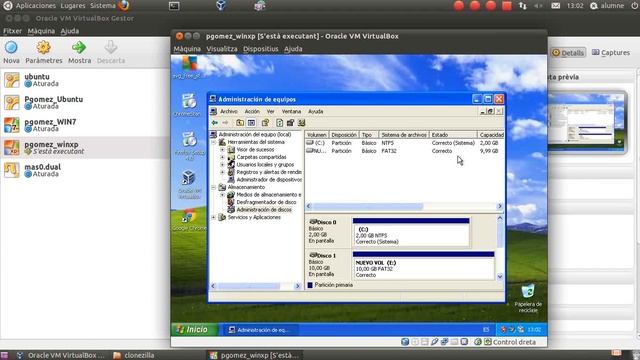Open Google Chrome desktop shortcut

(x=189, y=220)
